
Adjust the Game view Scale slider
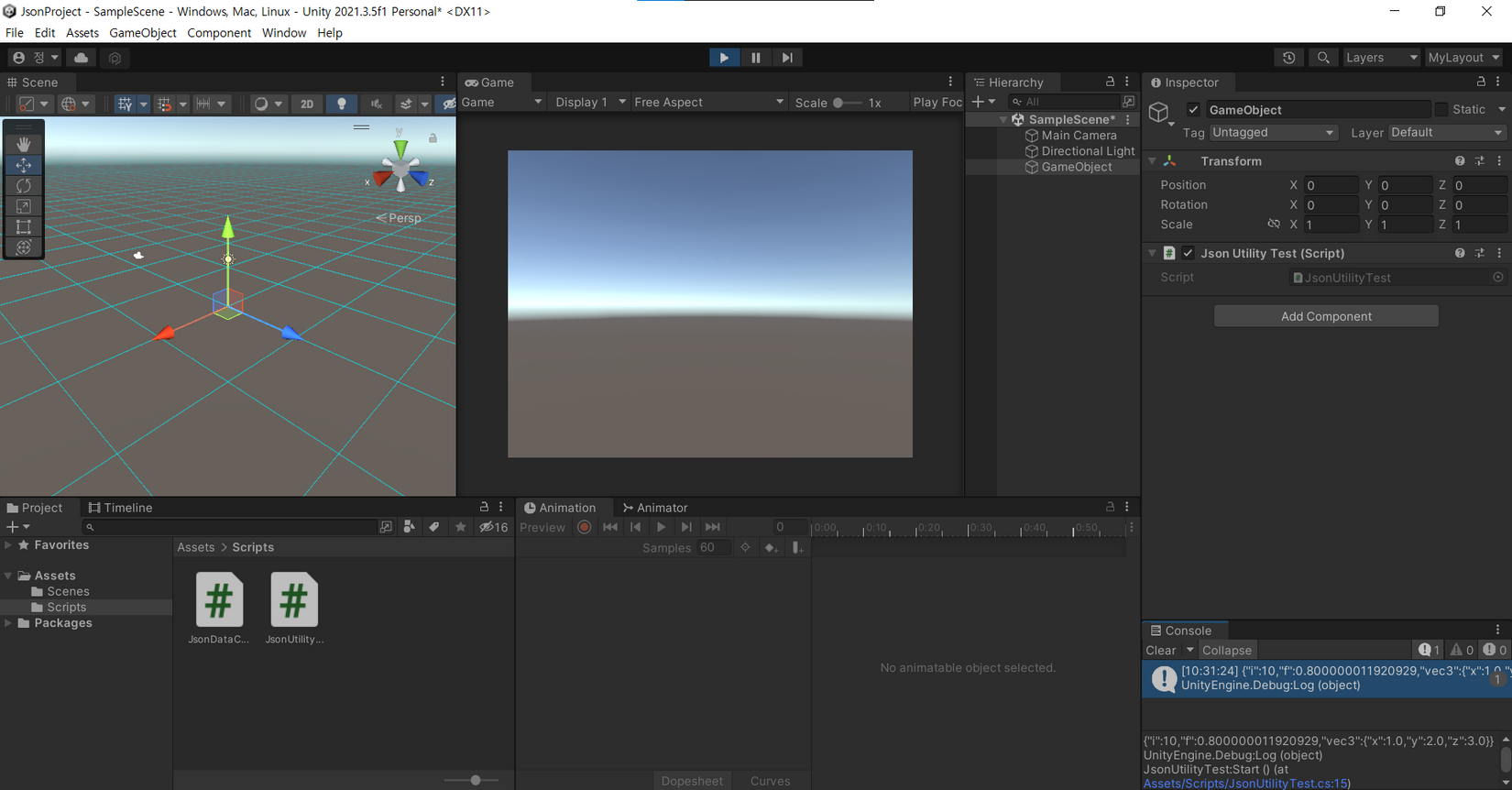click(848, 103)
